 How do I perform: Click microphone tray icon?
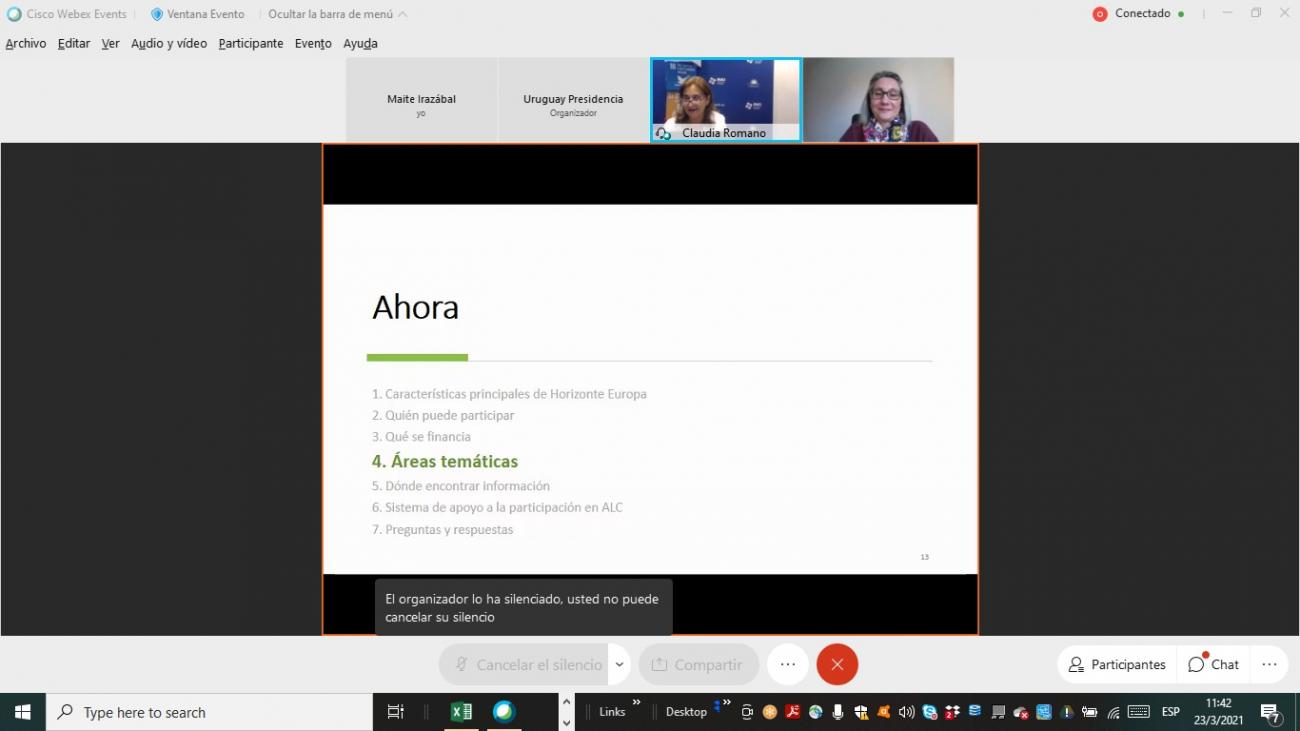click(x=837, y=712)
